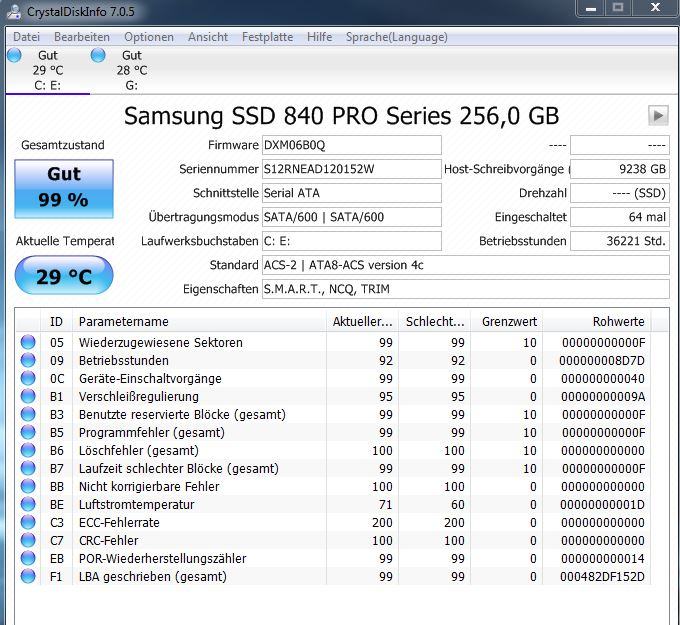This screenshot has height=625, width=680.
Task: Click the blue status orb for disk G:
Action: [98, 55]
